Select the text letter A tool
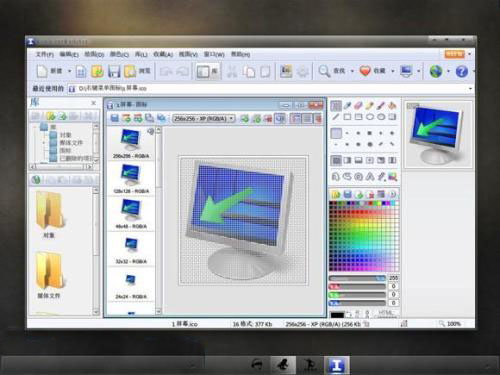 tap(370, 177)
